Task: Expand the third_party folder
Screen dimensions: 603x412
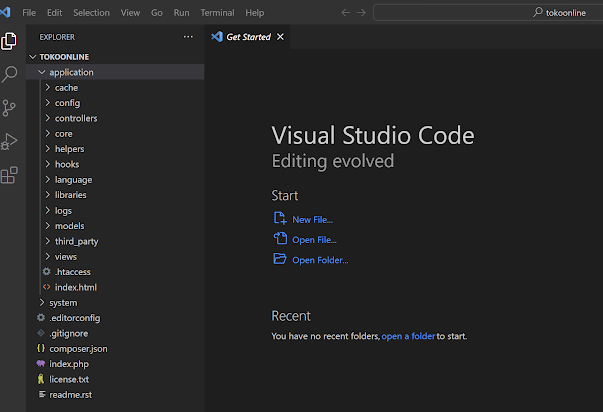Action: point(48,241)
